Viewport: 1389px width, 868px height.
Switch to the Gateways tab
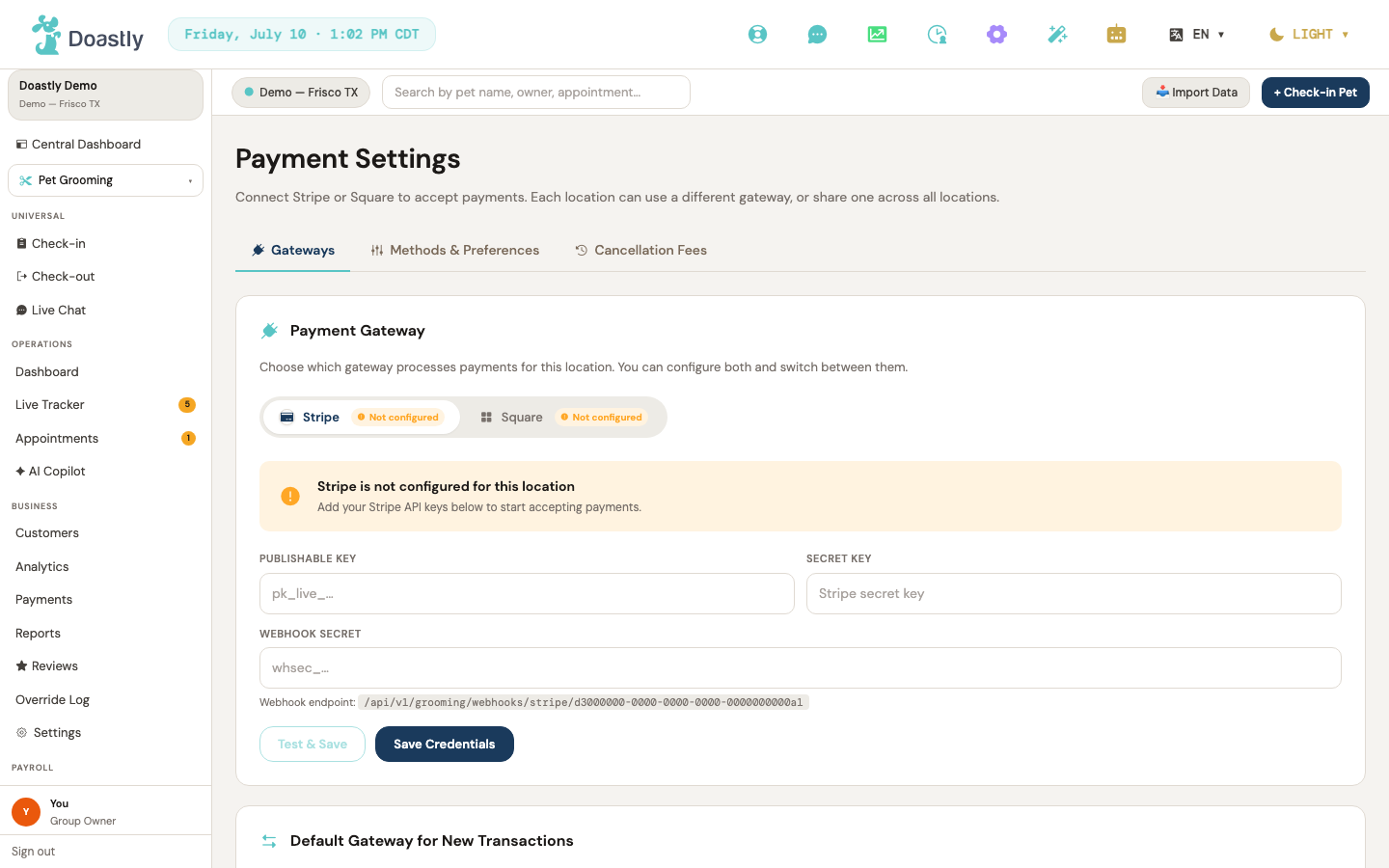[292, 251]
